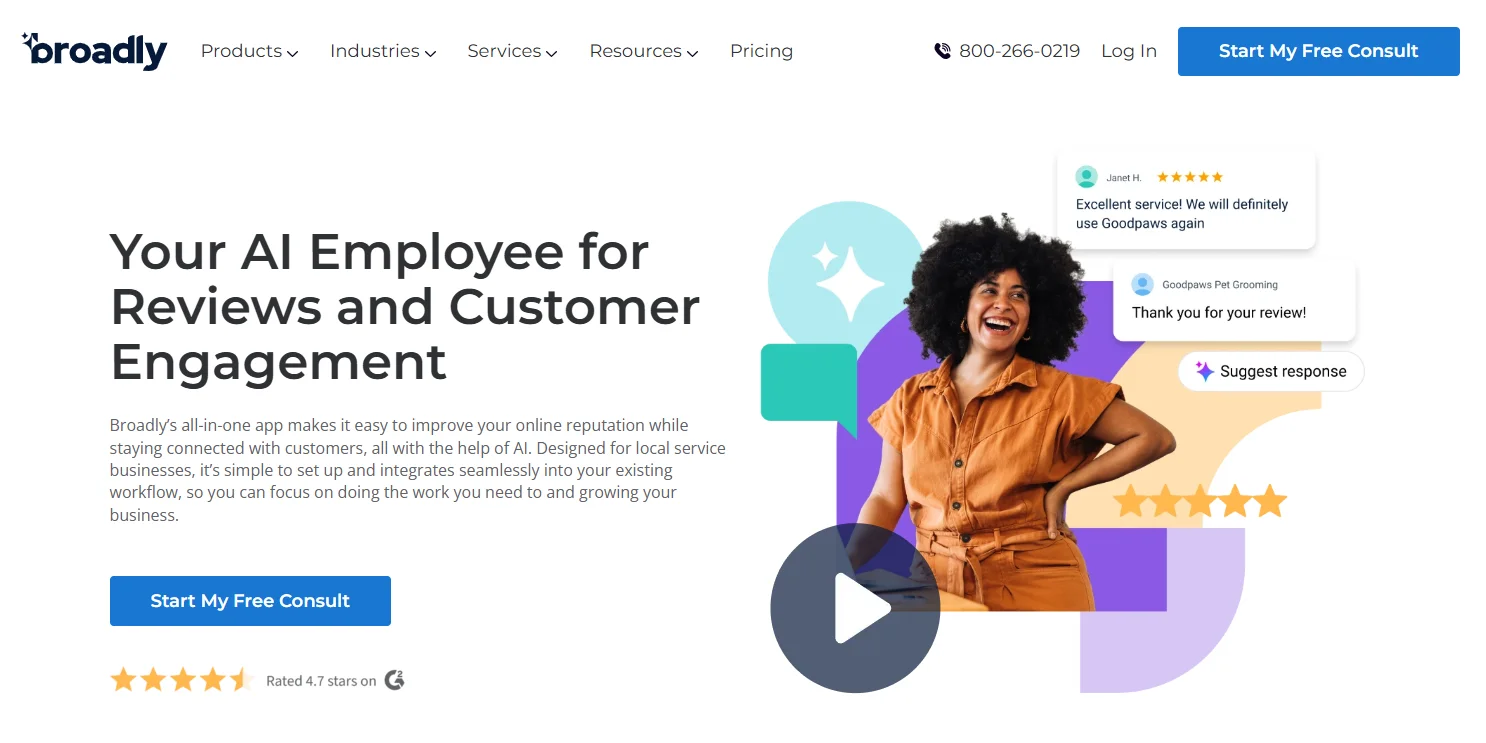Image resolution: width=1486 pixels, height=743 pixels.
Task: Click the white sparkle star in blue circle
Action: click(848, 274)
